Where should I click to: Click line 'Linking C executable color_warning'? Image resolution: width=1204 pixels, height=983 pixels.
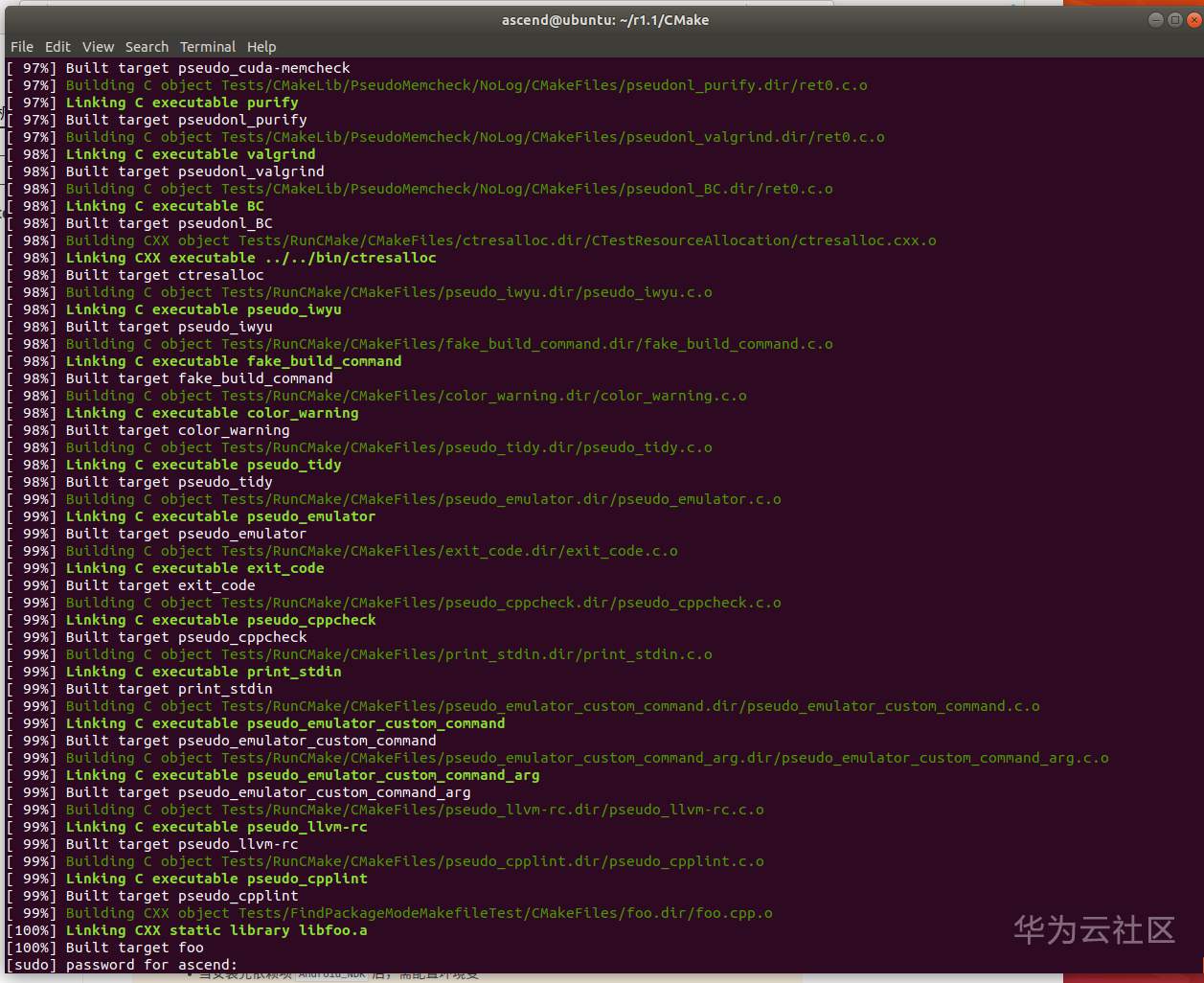(x=182, y=413)
